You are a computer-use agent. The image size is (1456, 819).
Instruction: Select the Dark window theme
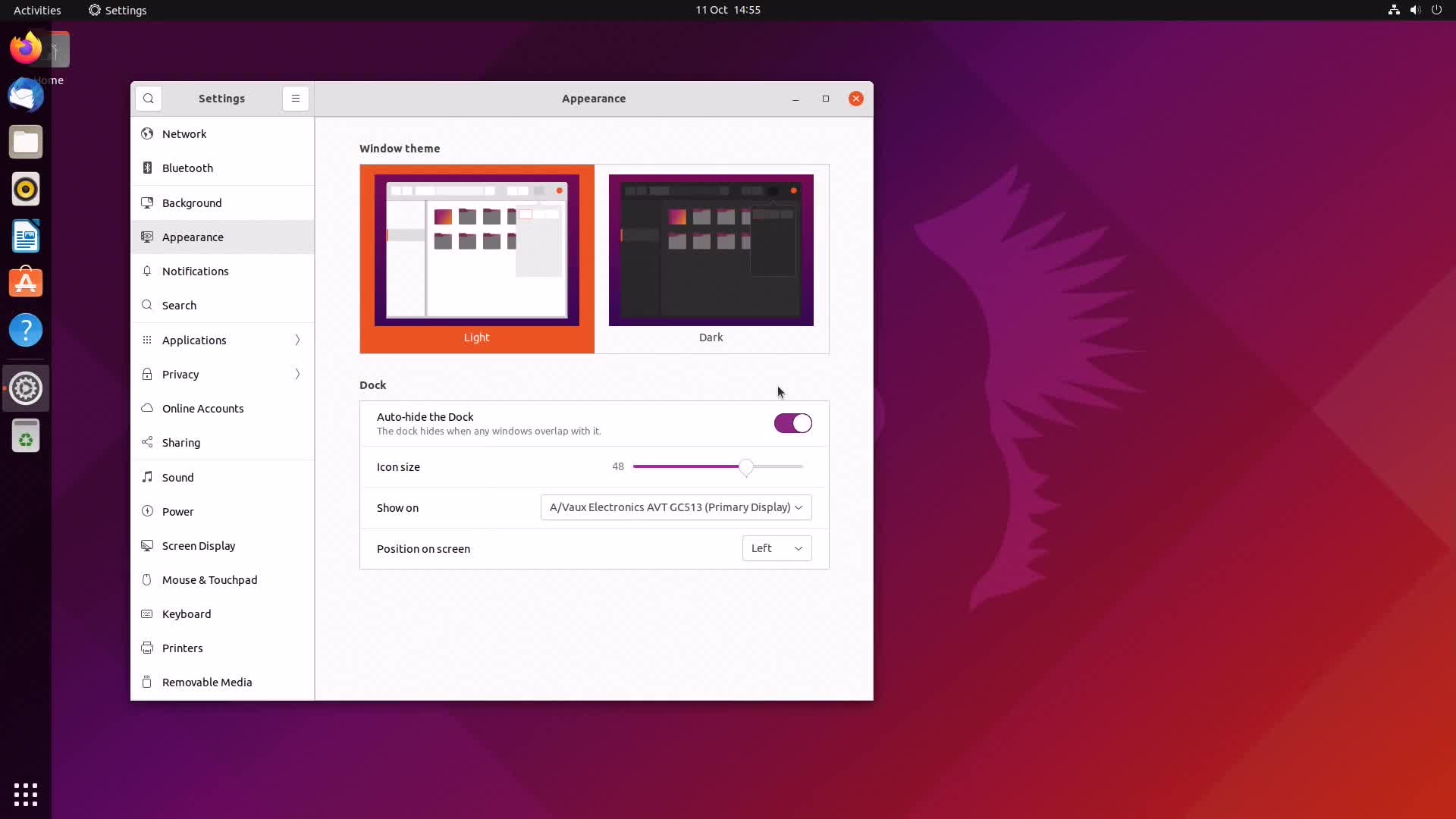(x=711, y=259)
